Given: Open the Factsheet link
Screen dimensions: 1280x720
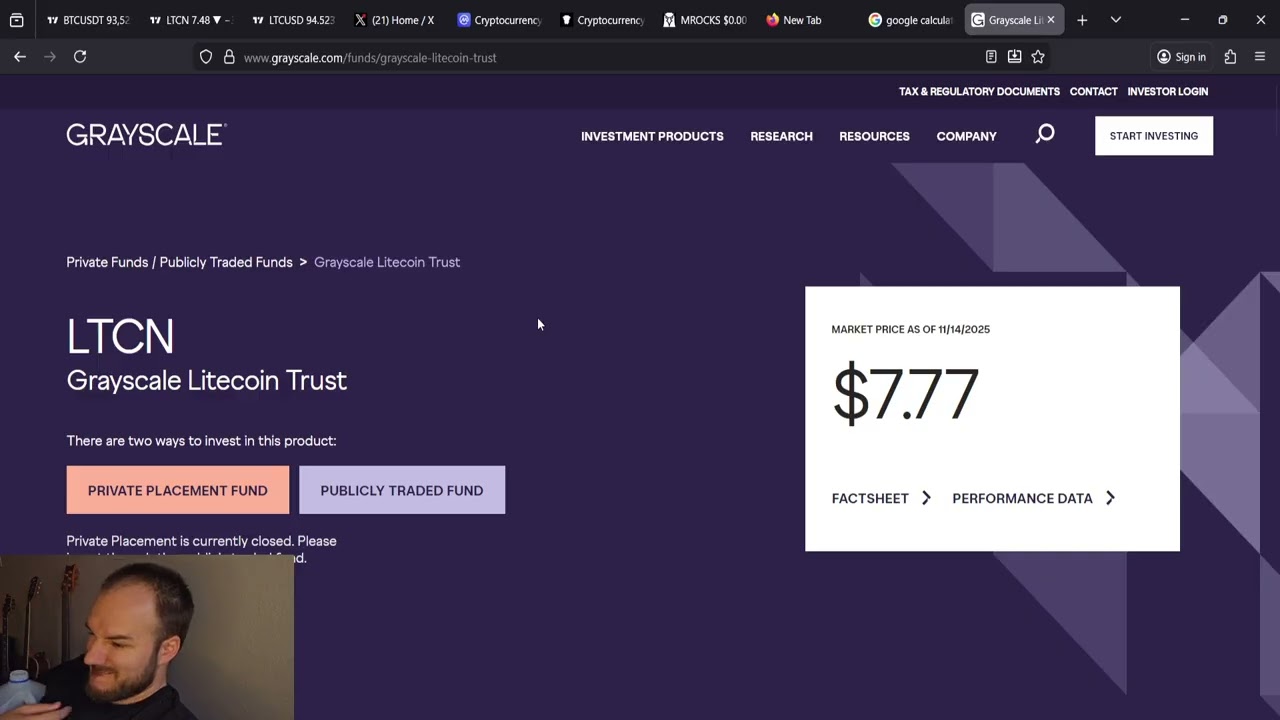Looking at the screenshot, I should 870,498.
